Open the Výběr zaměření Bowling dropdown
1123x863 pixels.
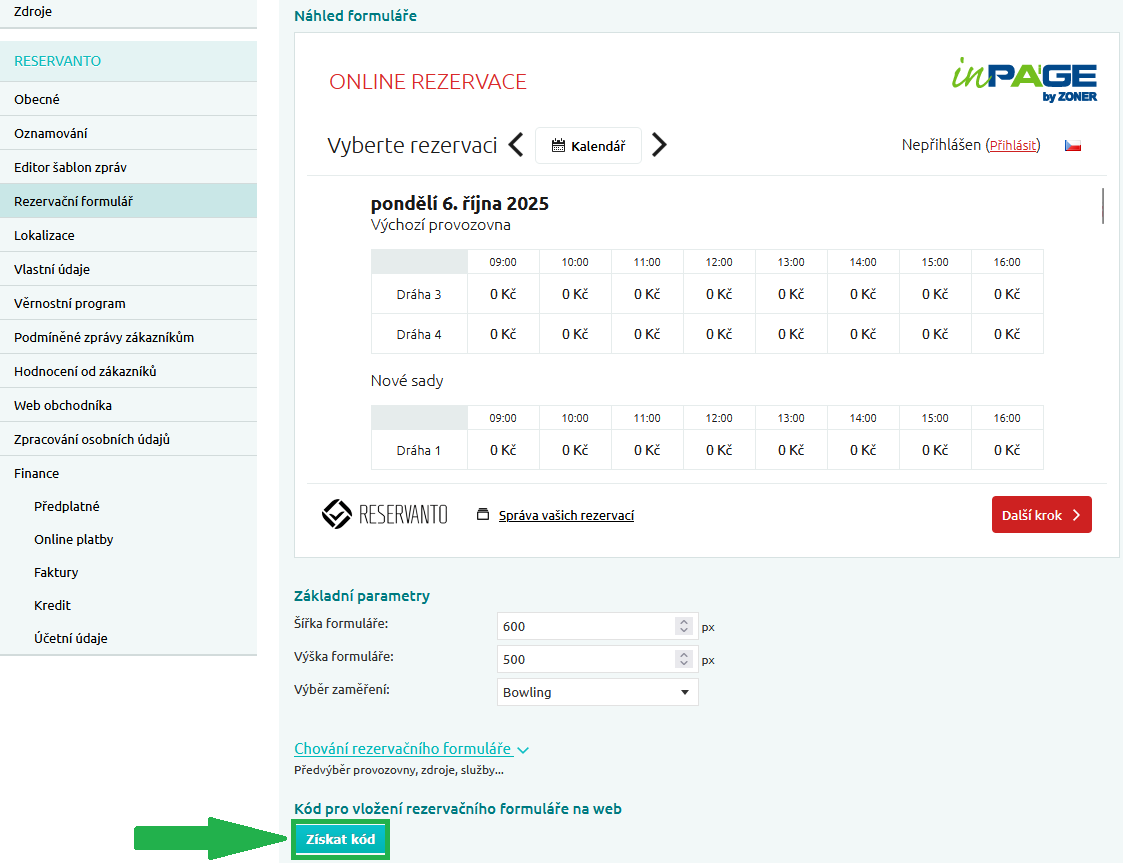(x=597, y=692)
